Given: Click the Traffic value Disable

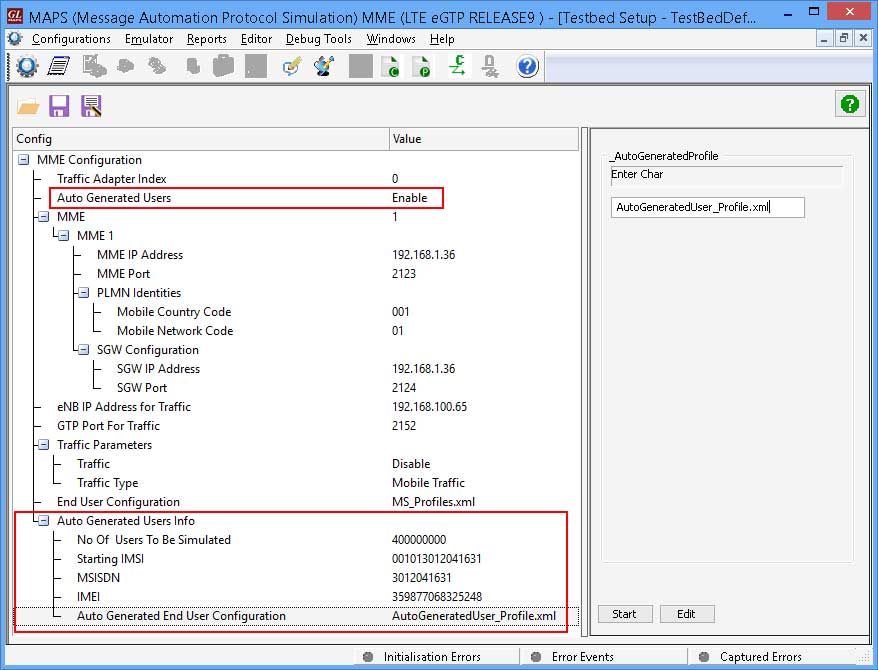Looking at the screenshot, I should pyautogui.click(x=411, y=464).
